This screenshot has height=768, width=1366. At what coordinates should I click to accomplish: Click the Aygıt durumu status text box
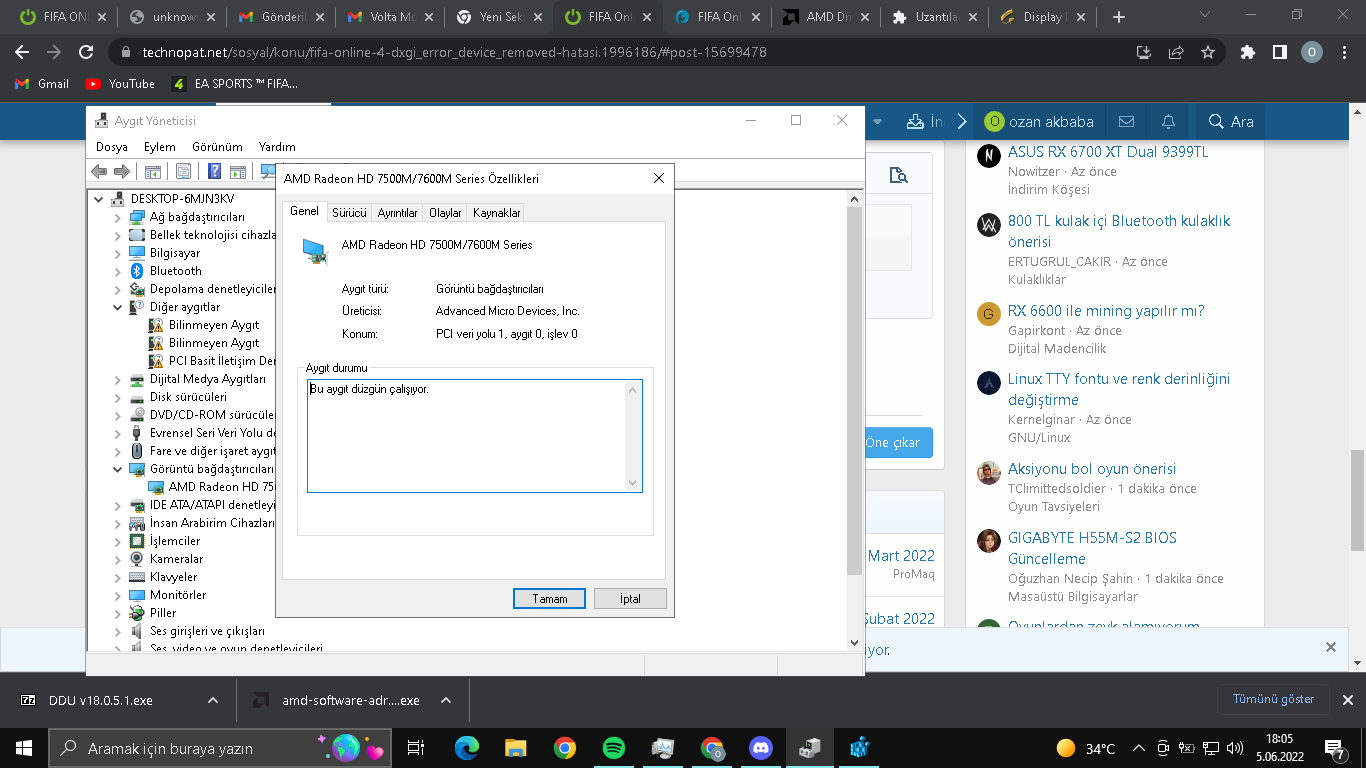click(475, 436)
